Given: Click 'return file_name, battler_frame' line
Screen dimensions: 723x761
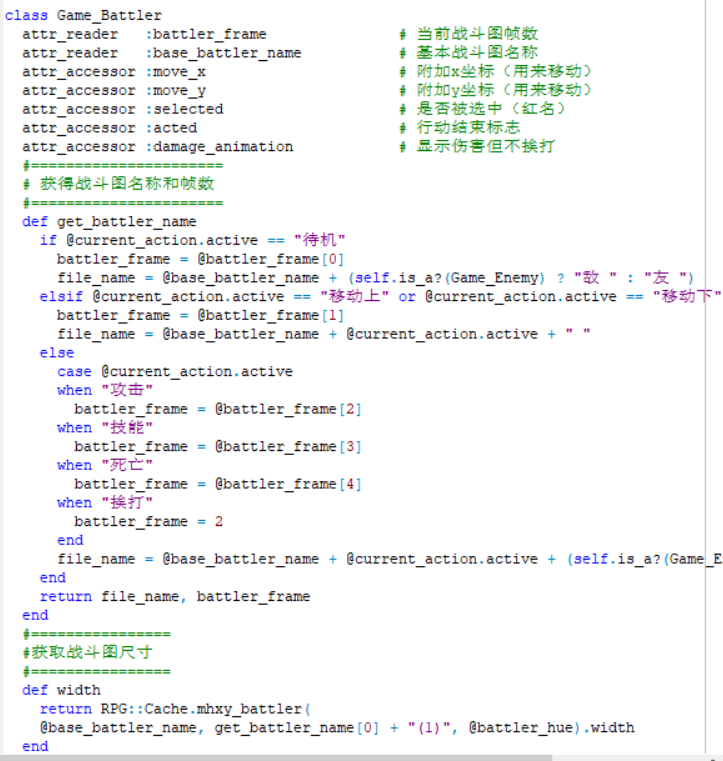Looking at the screenshot, I should pyautogui.click(x=175, y=596).
